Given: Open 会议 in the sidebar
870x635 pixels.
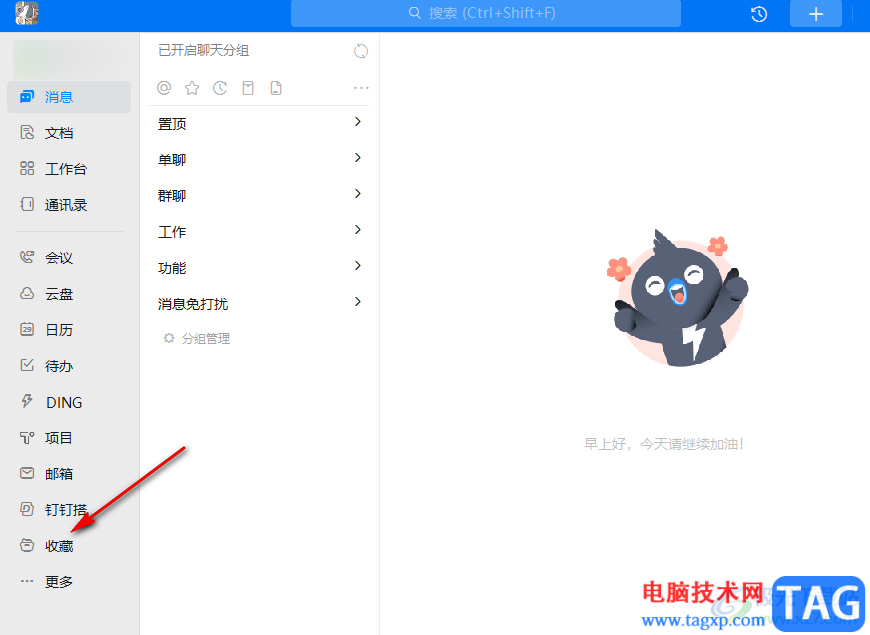Looking at the screenshot, I should 69,258.
